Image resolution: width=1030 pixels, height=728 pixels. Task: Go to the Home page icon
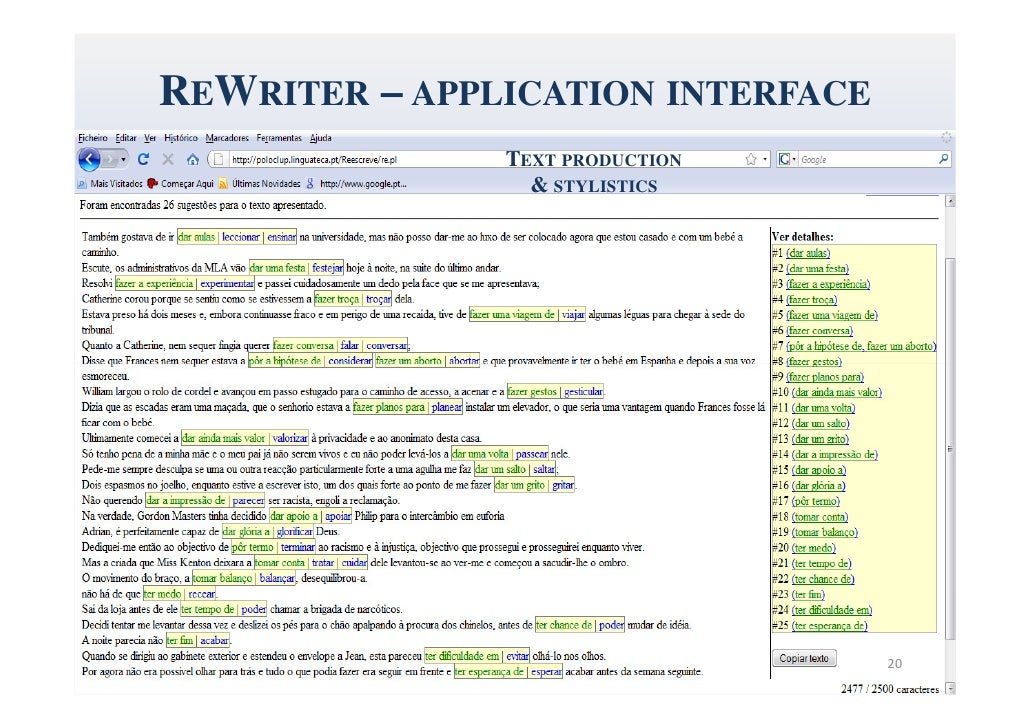pos(192,159)
